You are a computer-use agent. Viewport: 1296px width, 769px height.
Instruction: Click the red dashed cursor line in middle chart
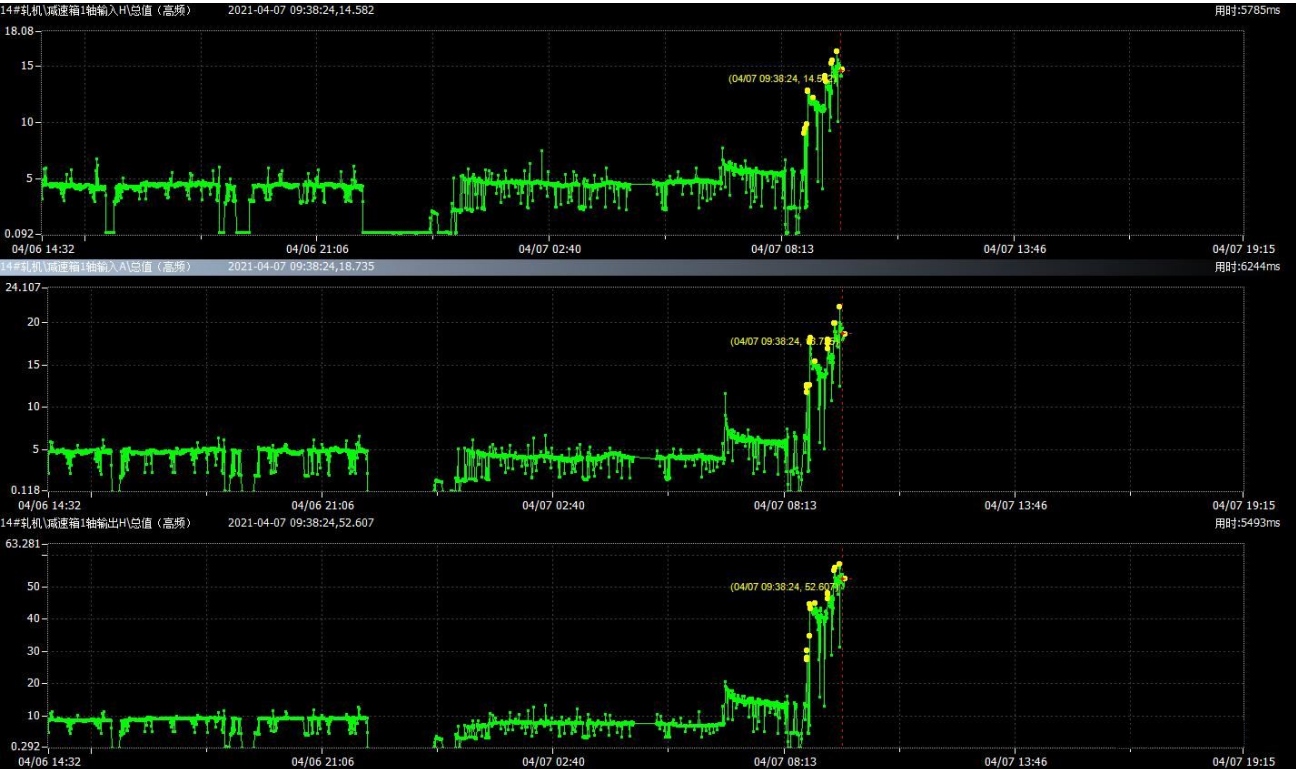[x=841, y=440]
